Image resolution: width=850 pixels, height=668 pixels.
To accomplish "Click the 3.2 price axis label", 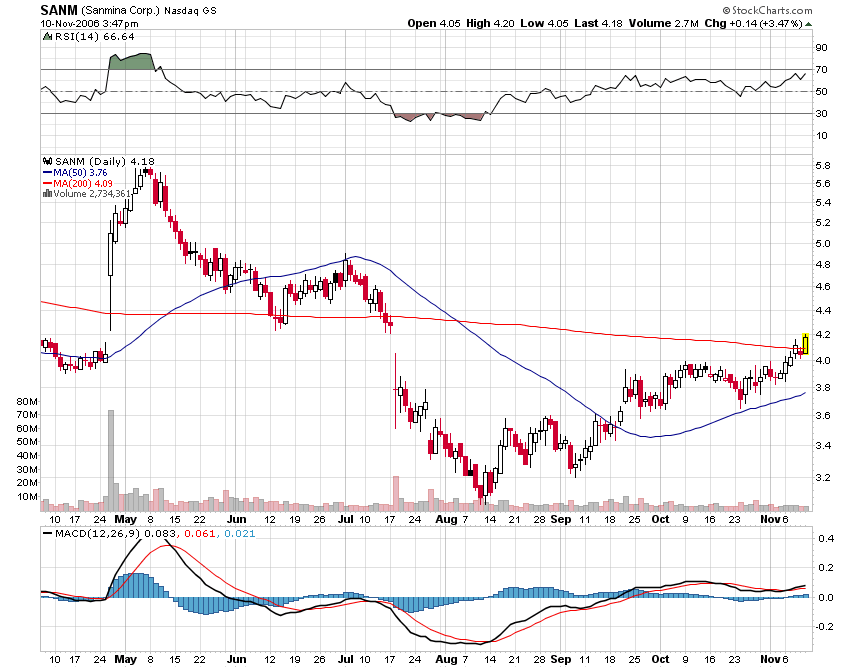I will click(823, 478).
